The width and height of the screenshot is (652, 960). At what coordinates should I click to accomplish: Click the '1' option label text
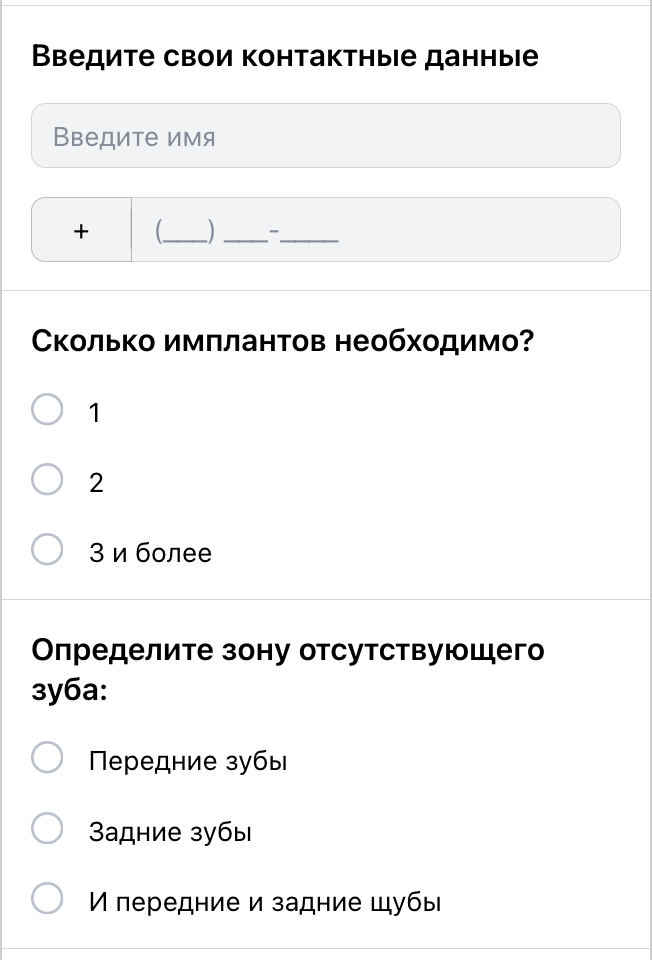click(x=95, y=413)
